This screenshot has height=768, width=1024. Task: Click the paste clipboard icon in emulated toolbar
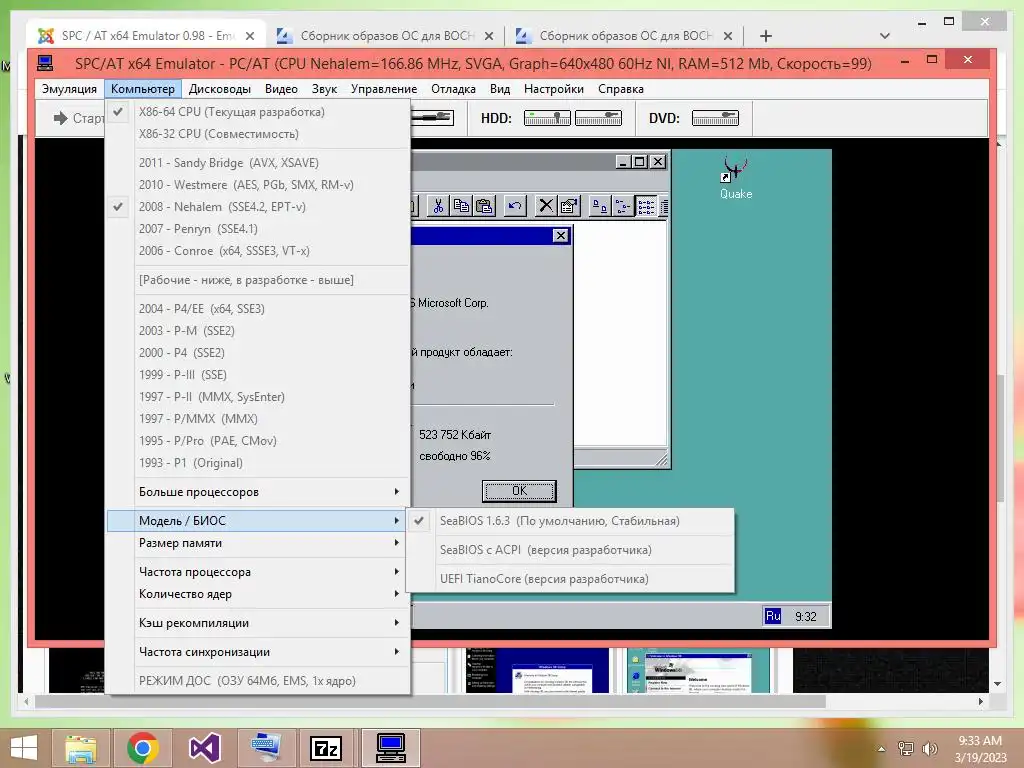[484, 206]
